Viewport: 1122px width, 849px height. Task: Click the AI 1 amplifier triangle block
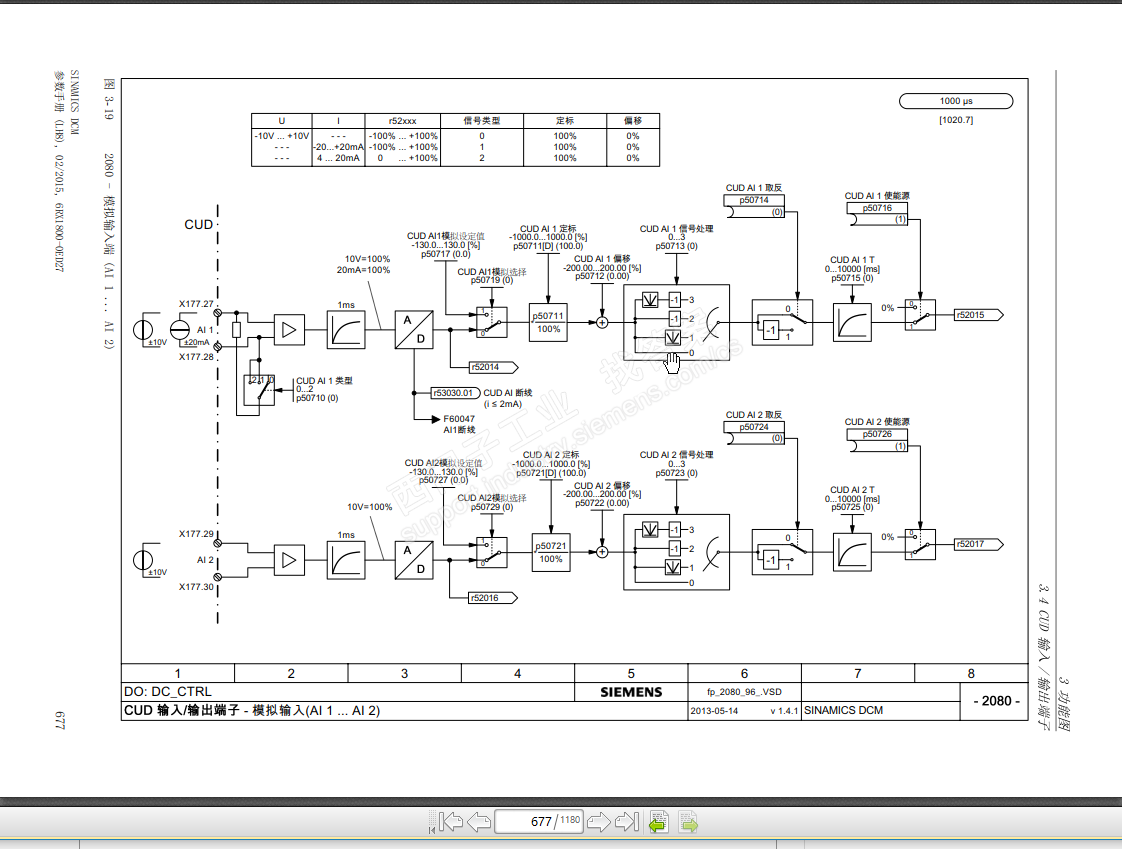[x=289, y=330]
